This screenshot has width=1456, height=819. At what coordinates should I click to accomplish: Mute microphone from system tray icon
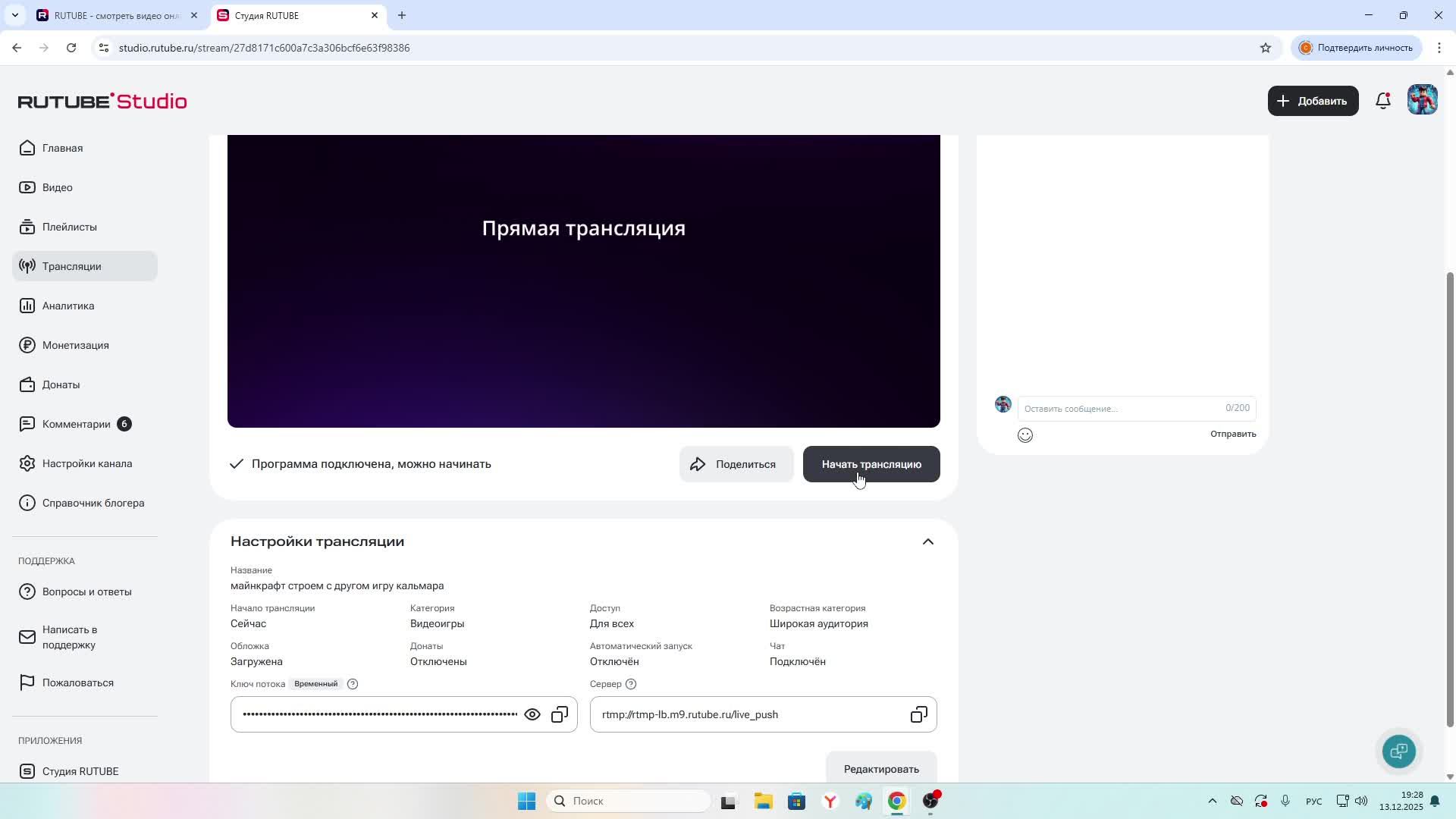(1285, 801)
